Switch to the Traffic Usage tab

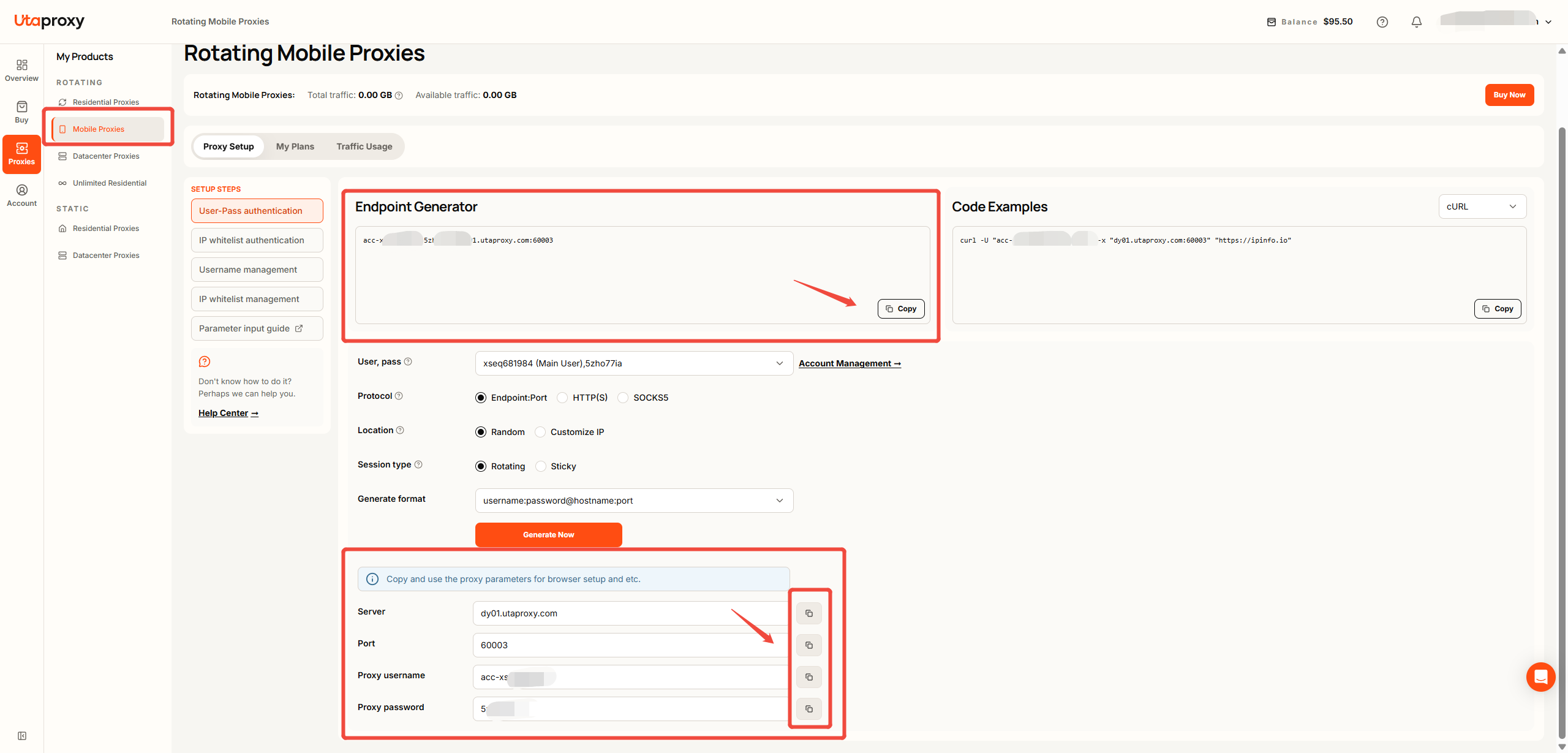(x=364, y=146)
